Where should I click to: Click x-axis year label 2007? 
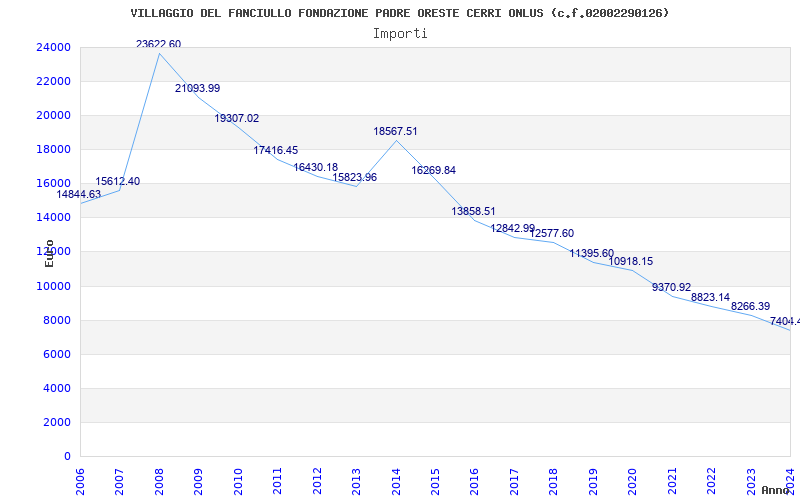pos(120,481)
